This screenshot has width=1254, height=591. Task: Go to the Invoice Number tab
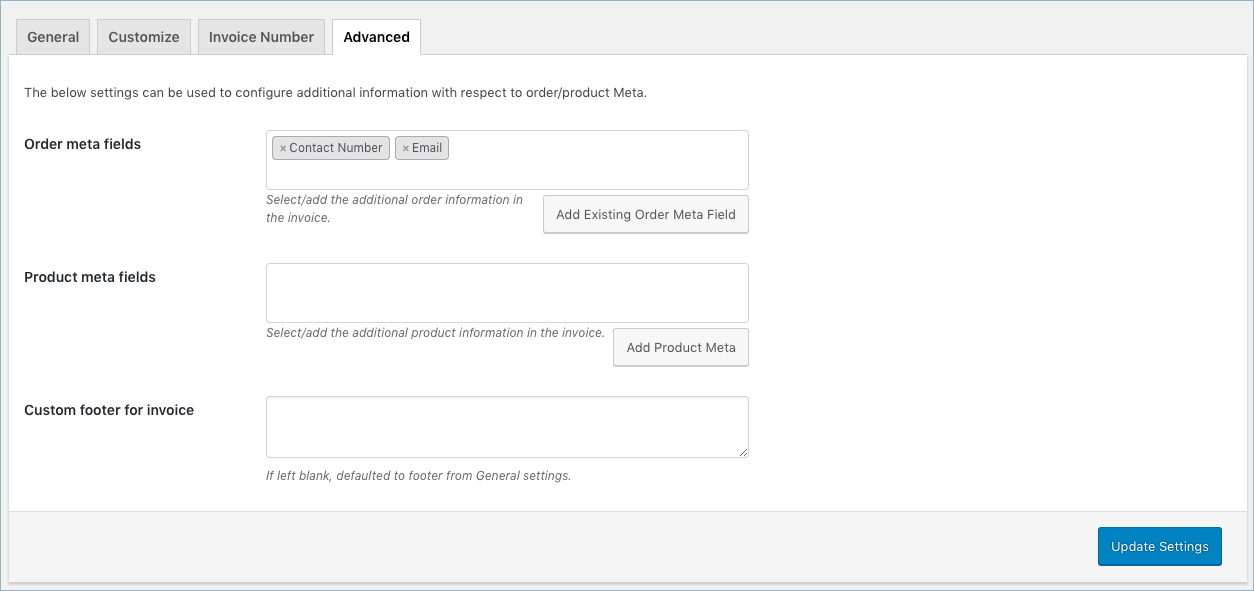261,37
